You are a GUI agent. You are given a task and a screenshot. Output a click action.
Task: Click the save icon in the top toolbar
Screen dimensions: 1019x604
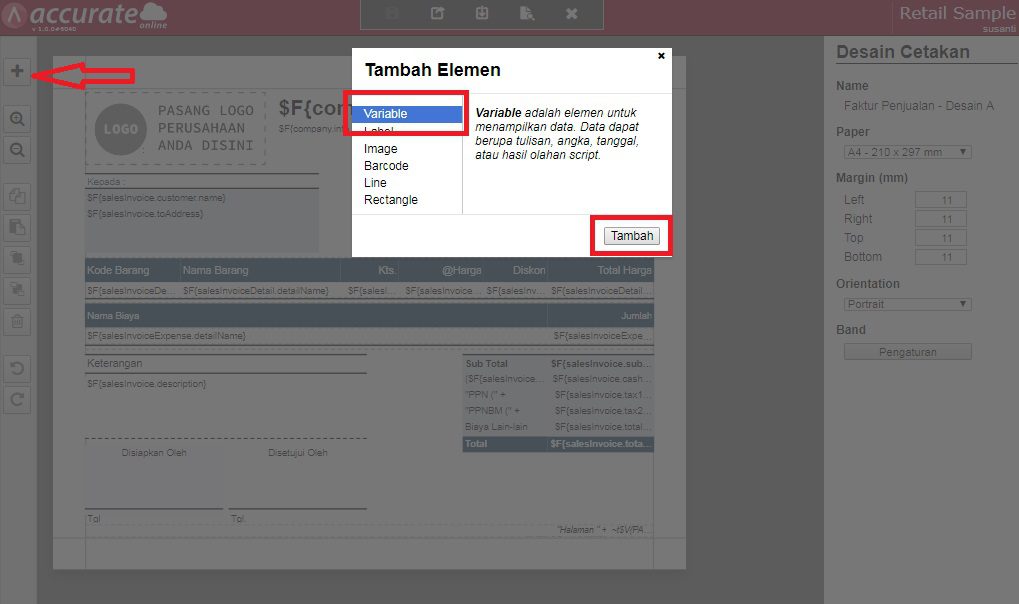pos(390,14)
